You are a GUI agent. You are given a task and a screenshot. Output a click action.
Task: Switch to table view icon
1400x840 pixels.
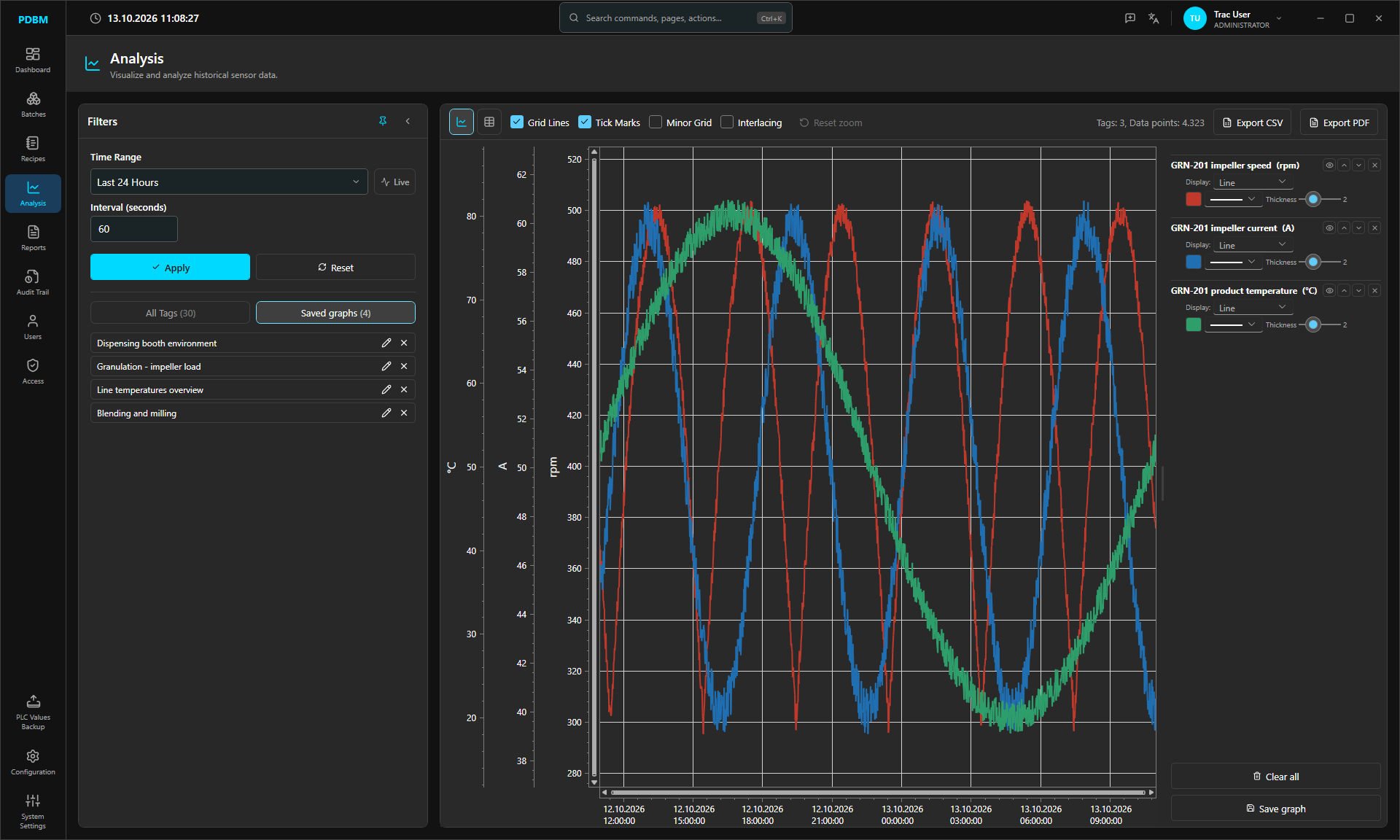click(489, 122)
